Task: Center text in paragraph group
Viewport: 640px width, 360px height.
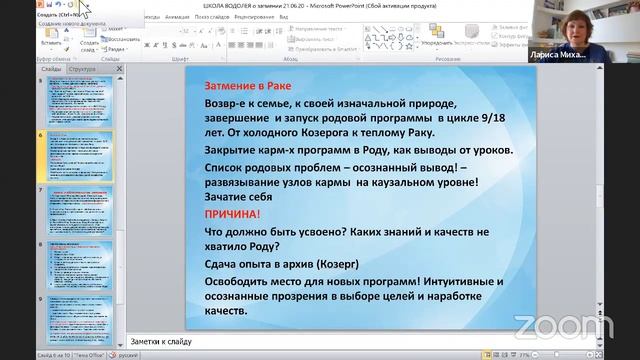Action: pyautogui.click(x=241, y=45)
